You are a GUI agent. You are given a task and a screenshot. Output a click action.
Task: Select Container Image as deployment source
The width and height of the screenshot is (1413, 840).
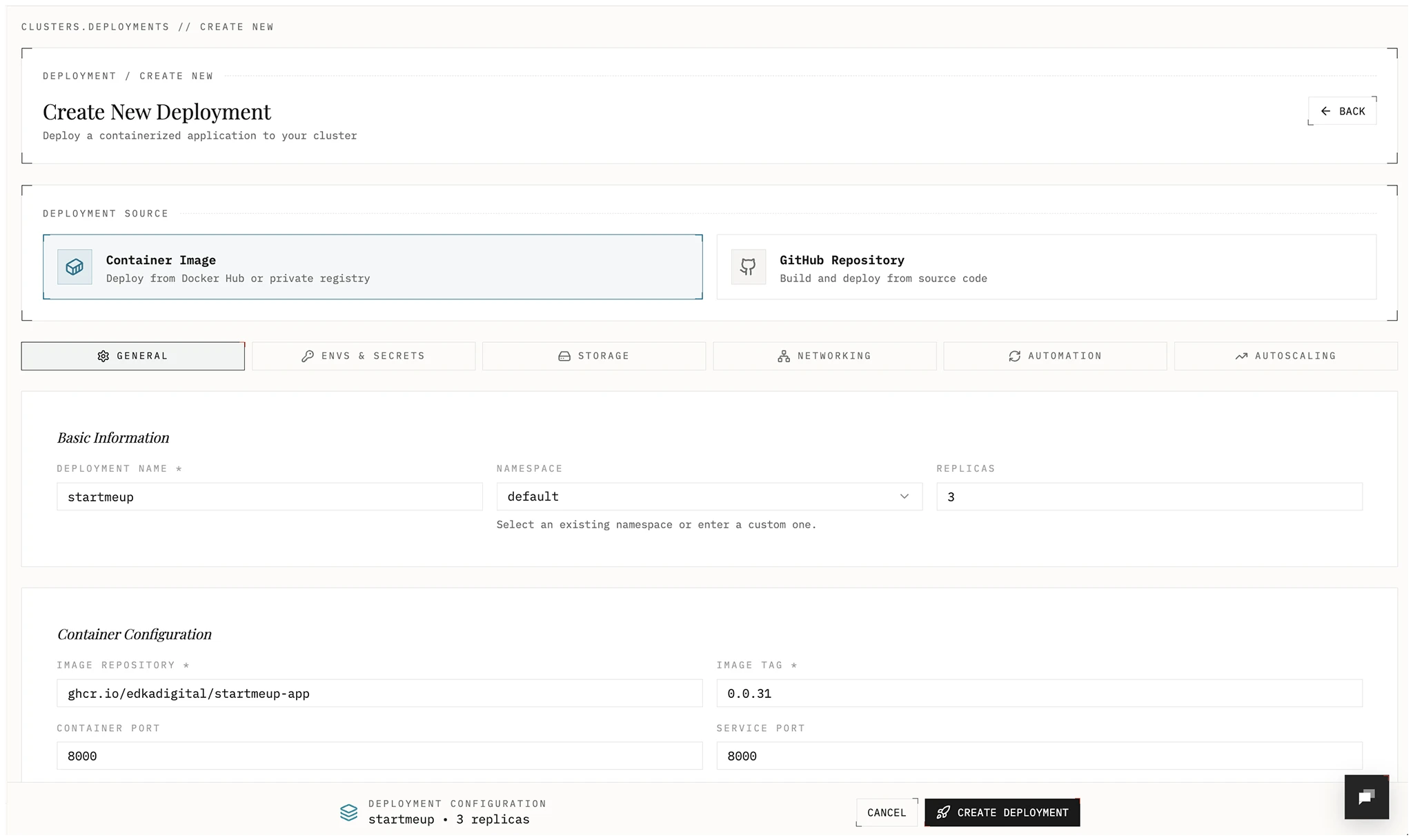(373, 267)
